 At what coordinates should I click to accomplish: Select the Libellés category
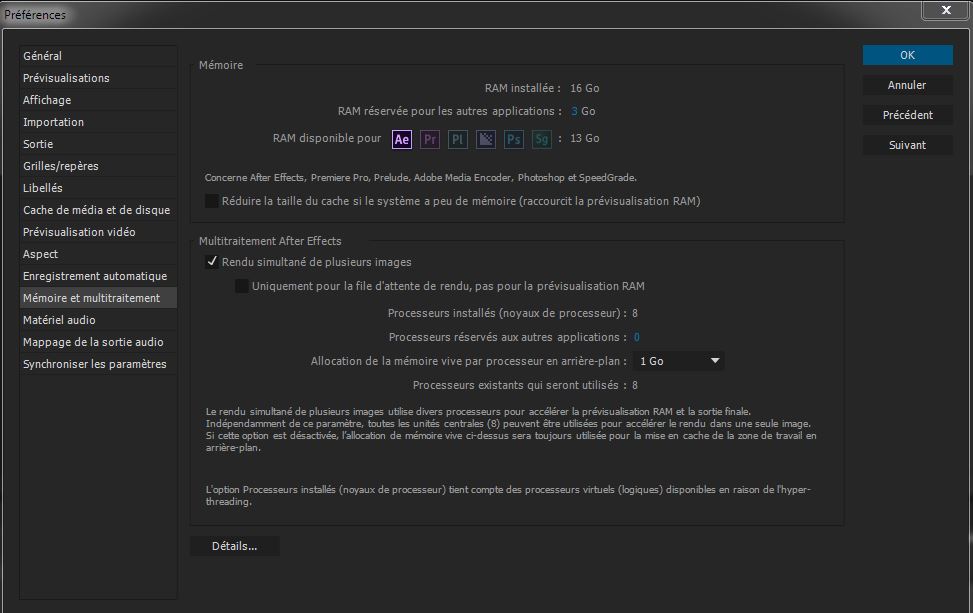[x=98, y=188]
